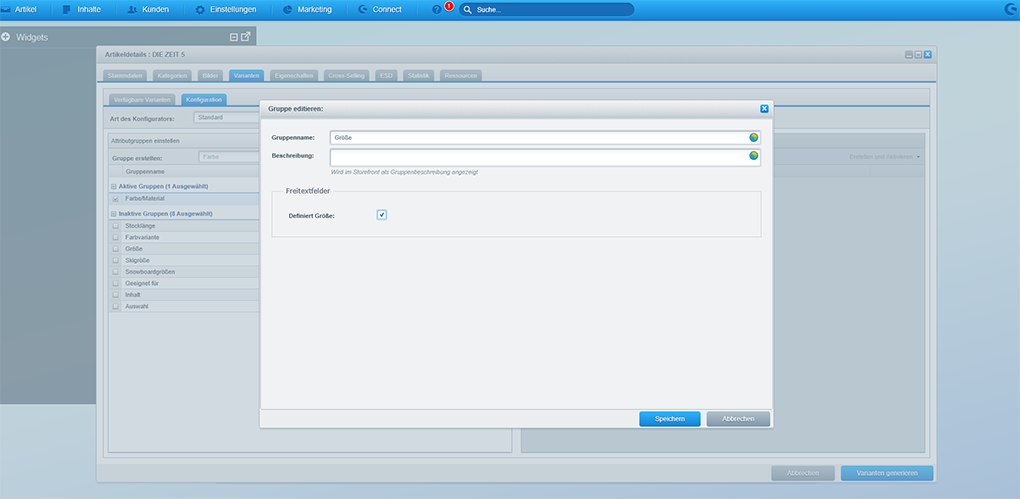
Task: Close the Gruppe editieren dialog
Action: [x=764, y=107]
